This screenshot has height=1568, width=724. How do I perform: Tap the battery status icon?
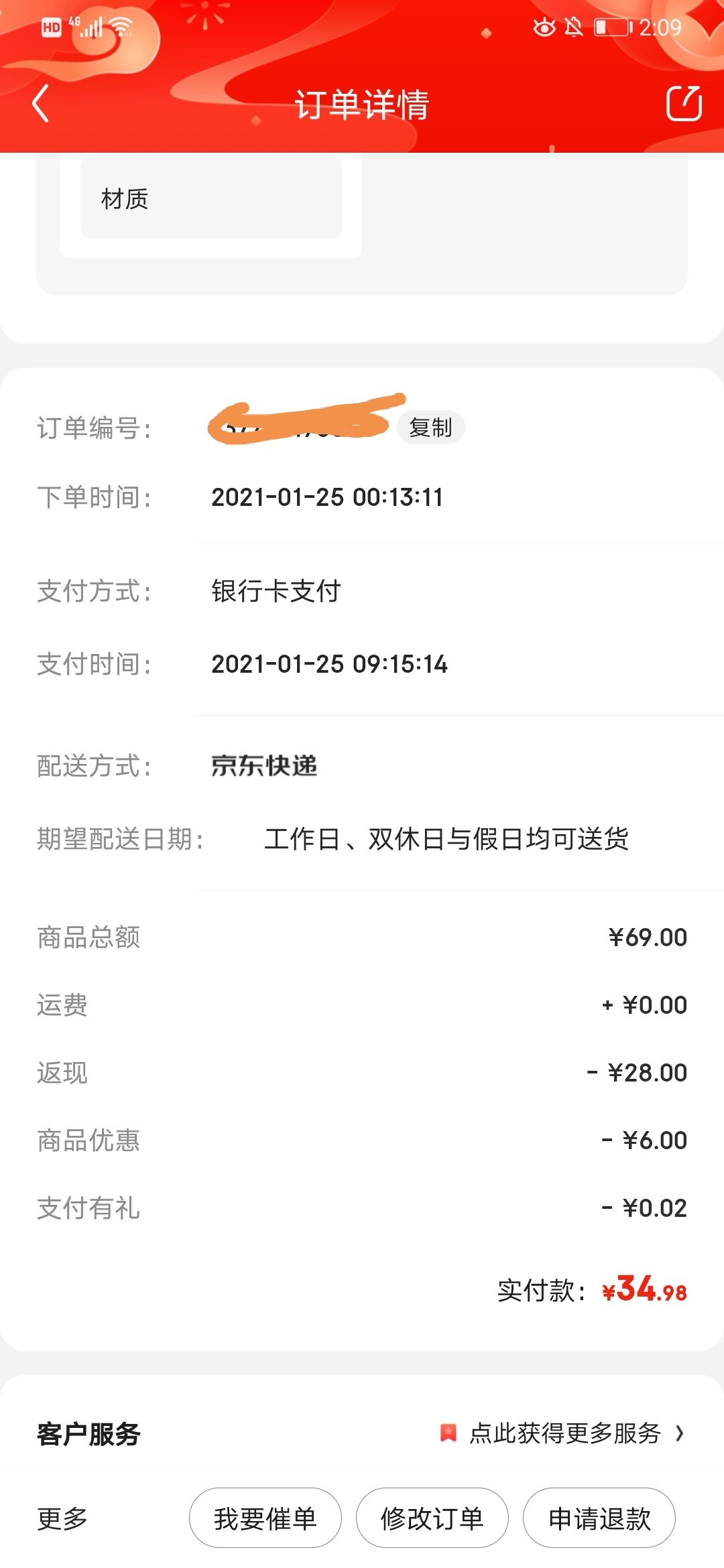click(613, 27)
